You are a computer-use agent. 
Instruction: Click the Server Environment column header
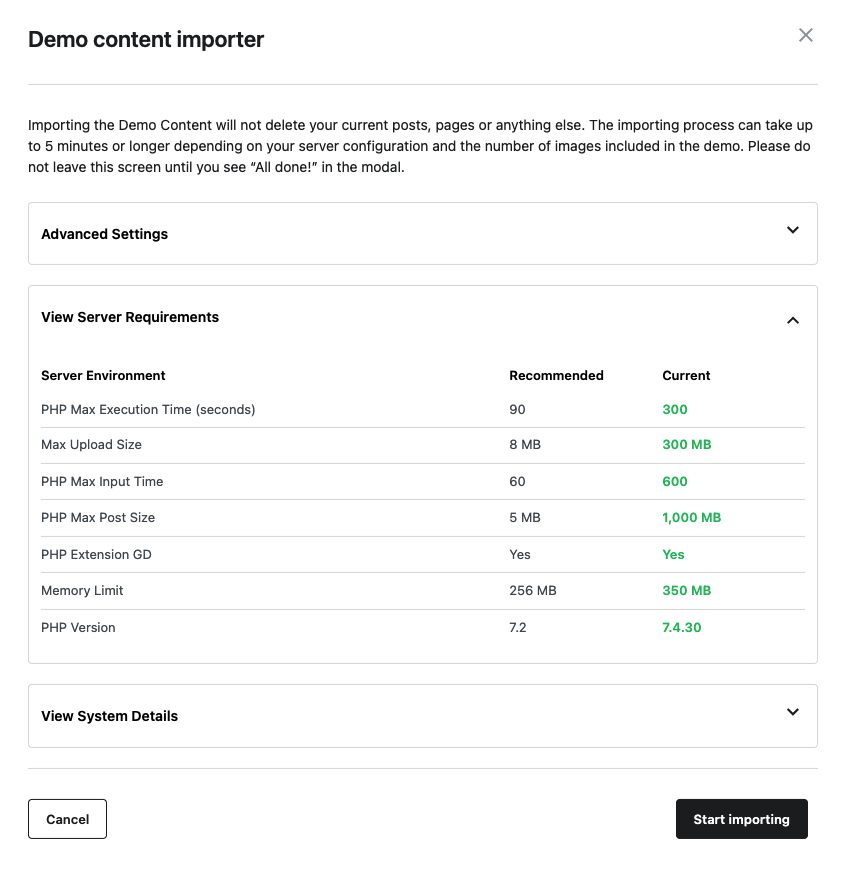[103, 376]
